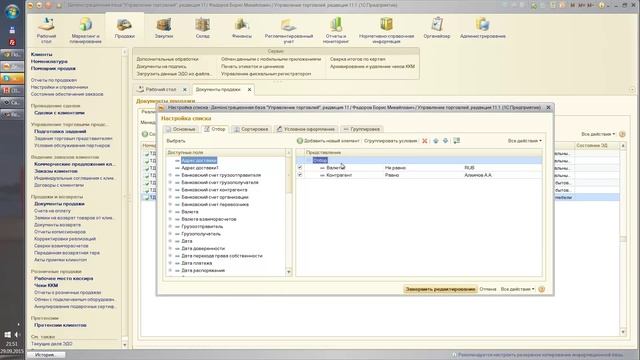Open Клиенты in navigation panel
Screen dimensions: 640x360
[42, 54]
